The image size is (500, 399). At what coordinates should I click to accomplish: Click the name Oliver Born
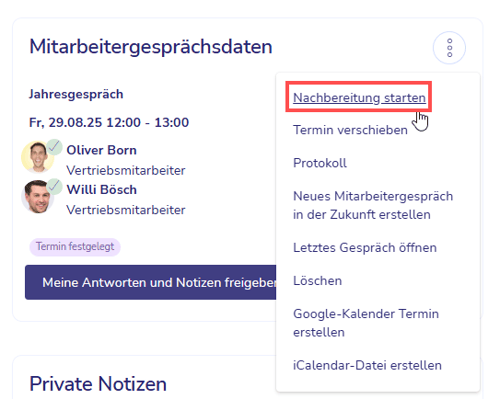tap(101, 150)
